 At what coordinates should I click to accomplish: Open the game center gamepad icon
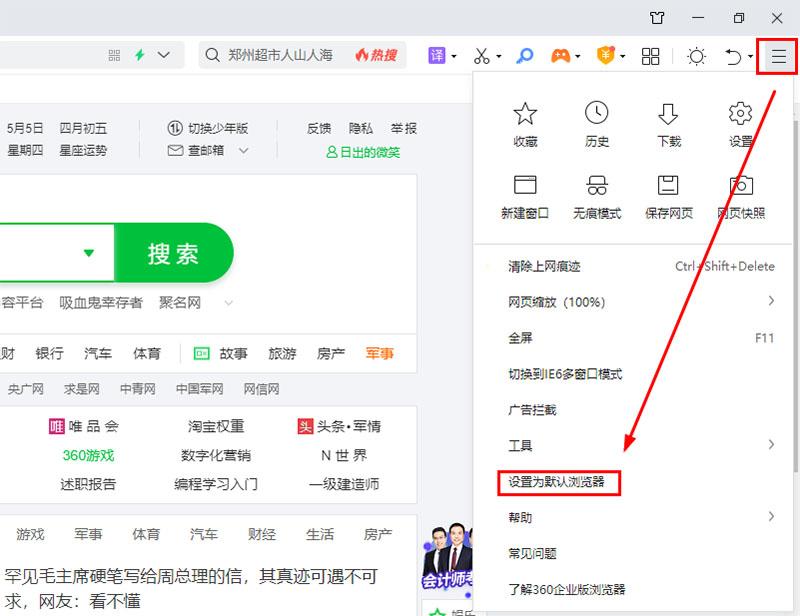(562, 56)
